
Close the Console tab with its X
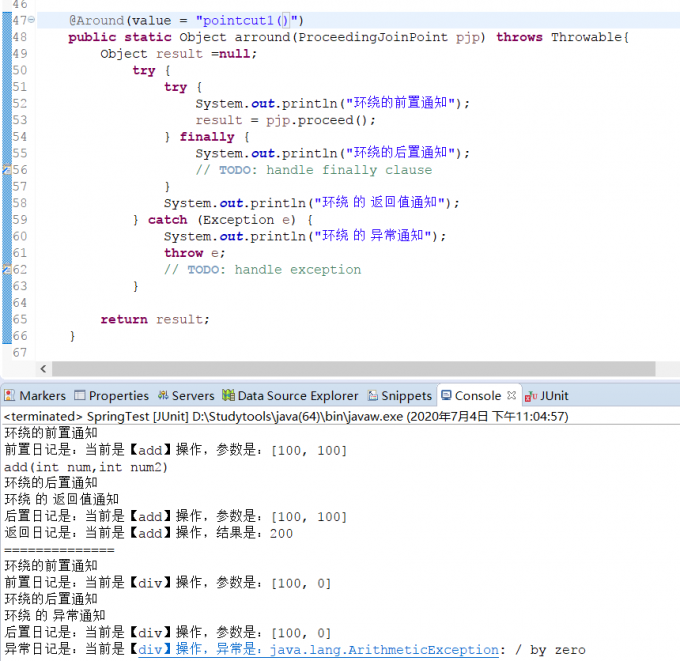[x=511, y=396]
